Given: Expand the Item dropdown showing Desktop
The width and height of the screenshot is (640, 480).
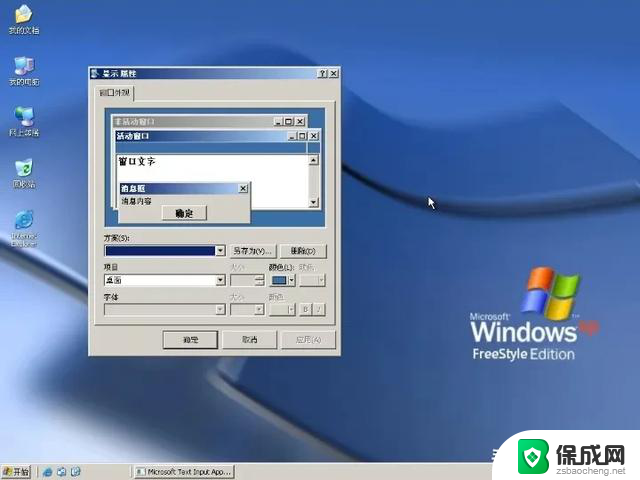Looking at the screenshot, I should coord(220,280).
